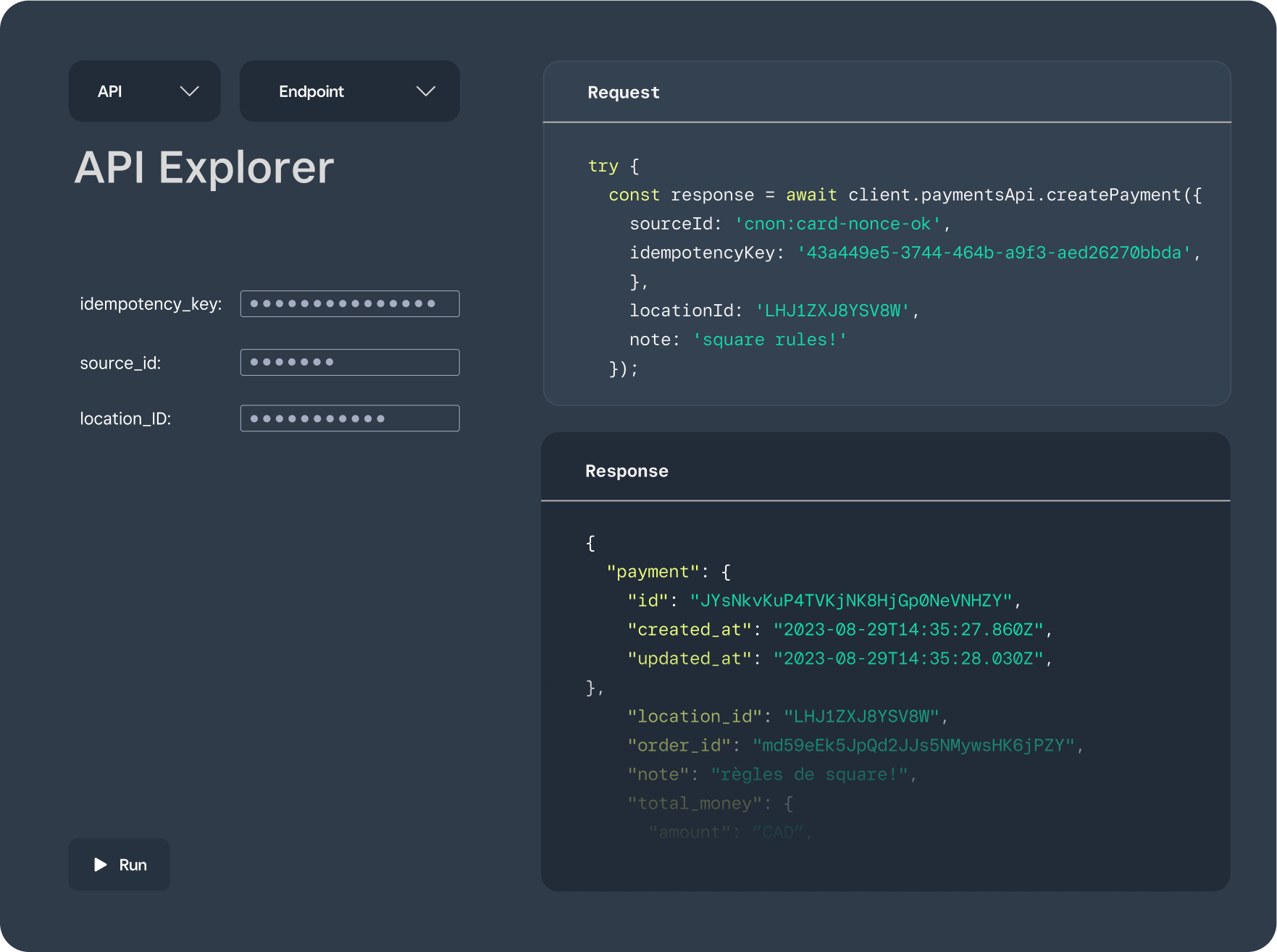Image resolution: width=1277 pixels, height=952 pixels.
Task: Click the payment id value in the Response
Action: point(855,599)
